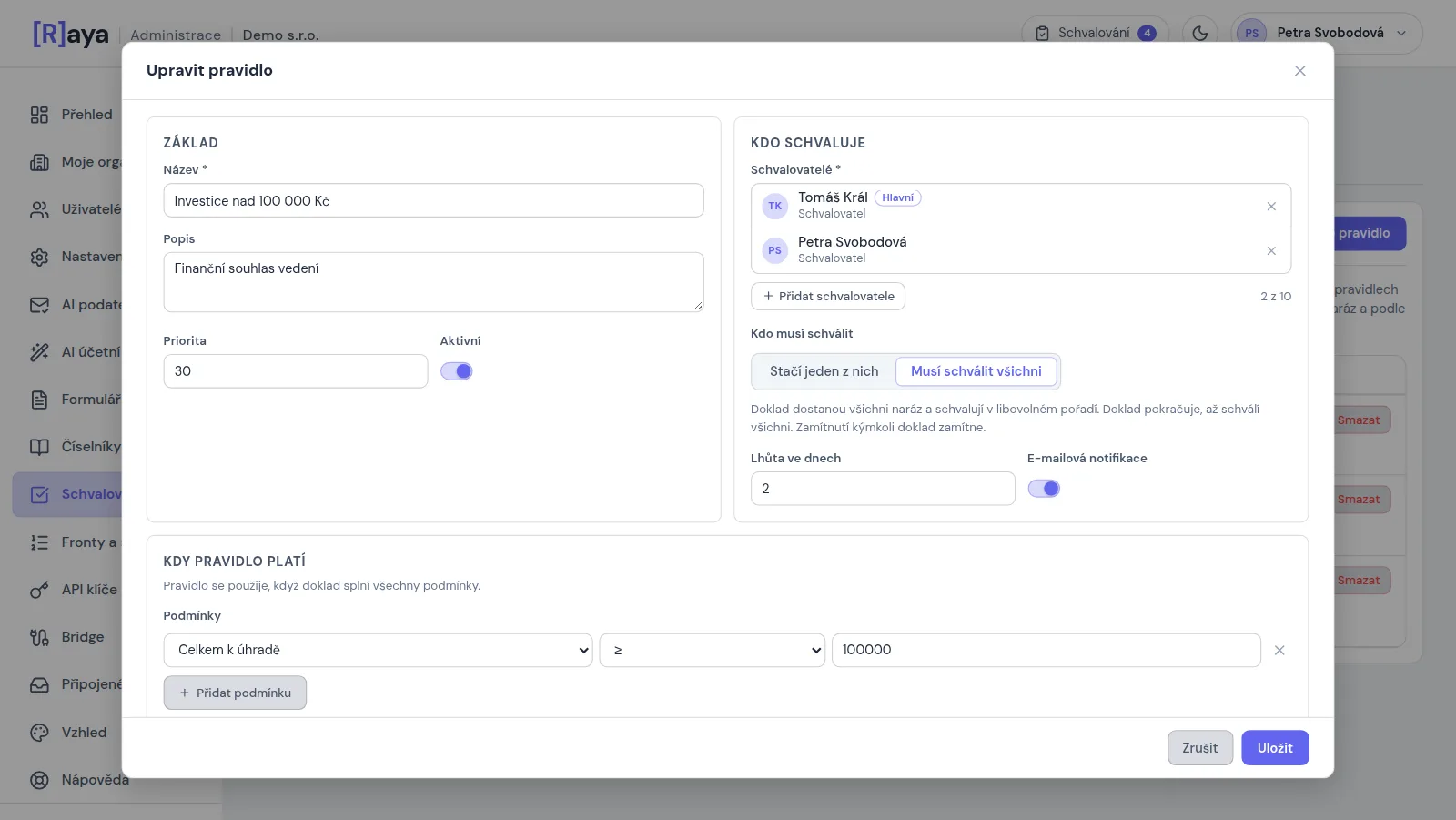Click Přidat schvalovatele button
Screen dimensions: 1456x820
coord(828,297)
